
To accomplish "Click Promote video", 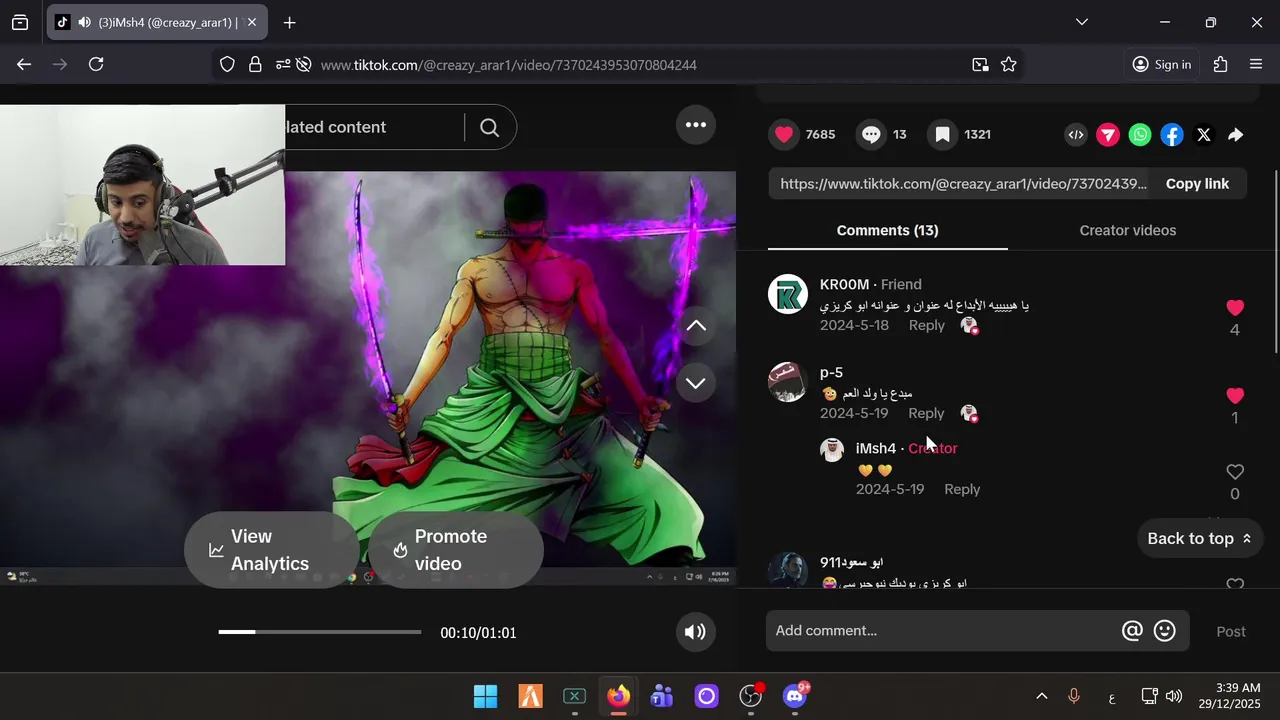I will 456,550.
